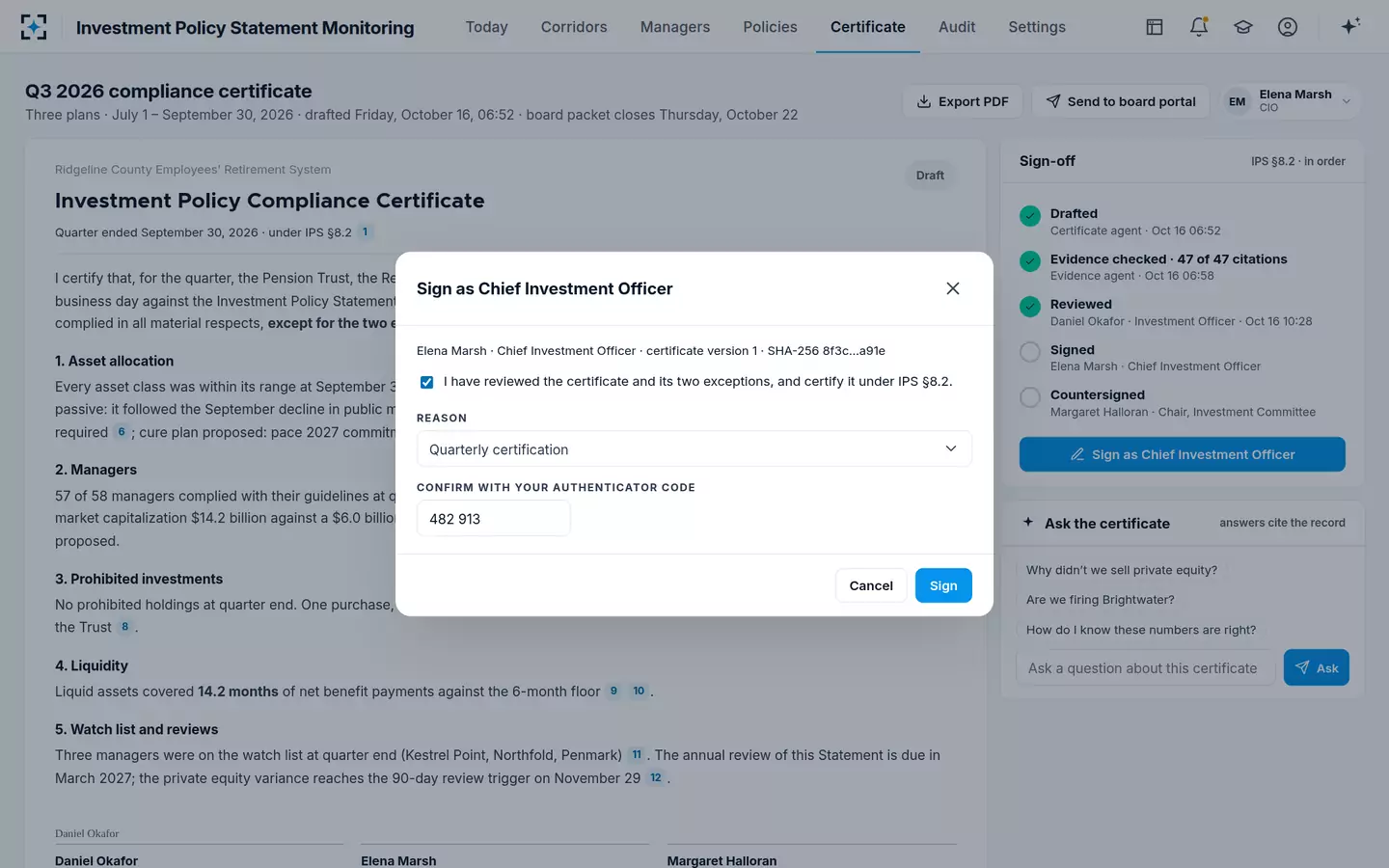Select the Policies tab
1389x868 pixels.
[770, 27]
